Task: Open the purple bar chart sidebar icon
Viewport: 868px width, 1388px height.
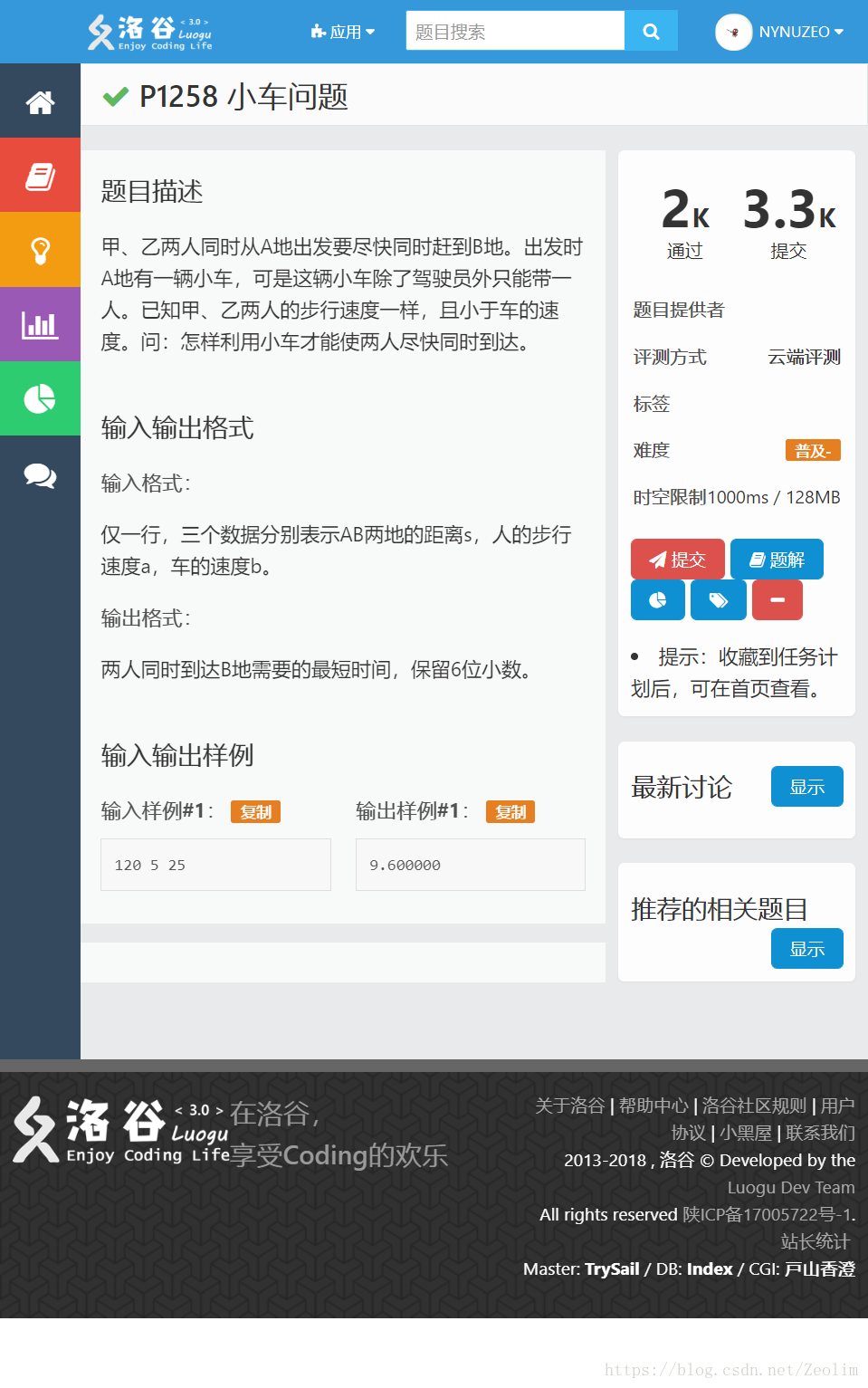Action: point(40,324)
